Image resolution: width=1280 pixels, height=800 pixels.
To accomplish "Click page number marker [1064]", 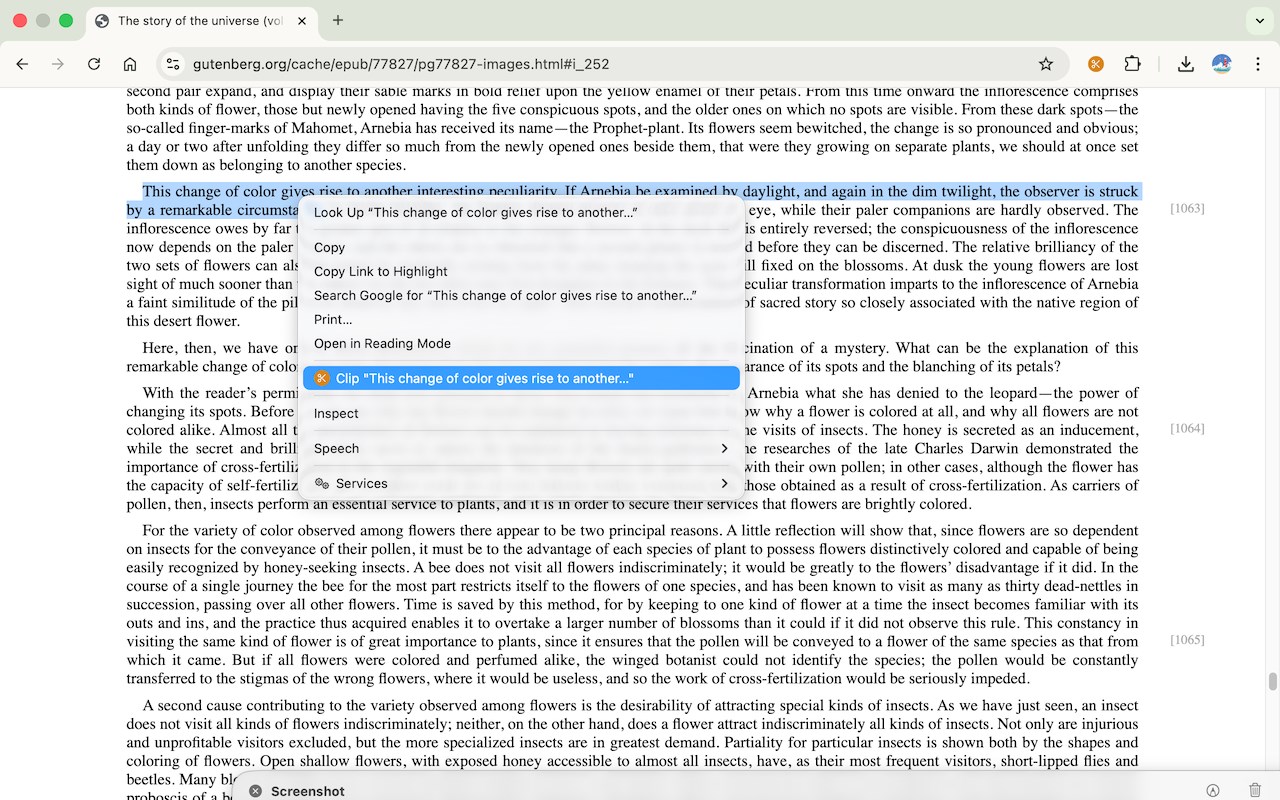I will point(1187,429).
